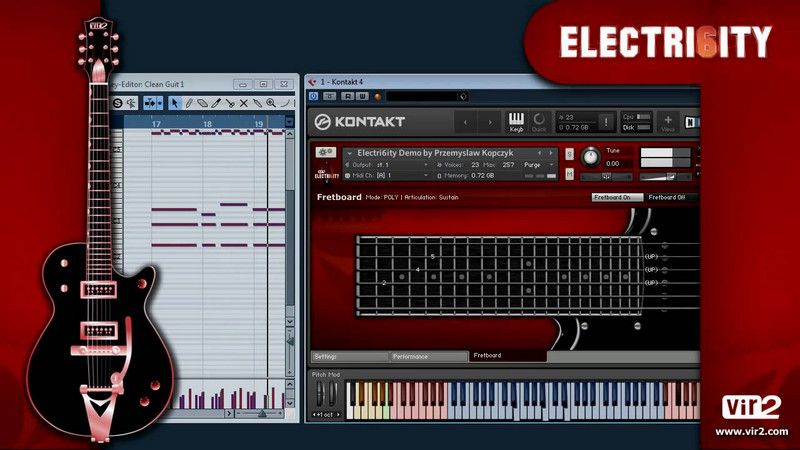Screen dimensions: 800x450
Task: Click the plugin preset name field
Action: tap(421, 96)
